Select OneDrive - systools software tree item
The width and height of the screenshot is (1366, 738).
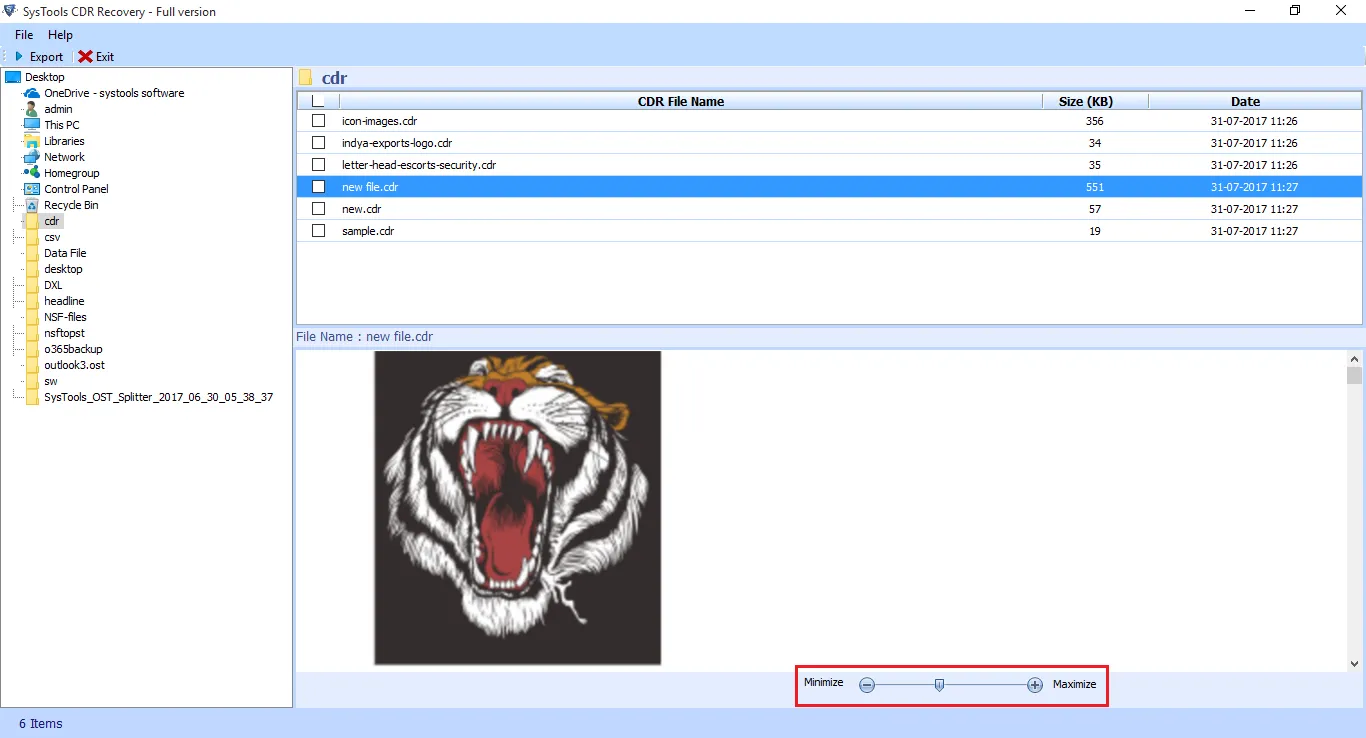(x=114, y=93)
